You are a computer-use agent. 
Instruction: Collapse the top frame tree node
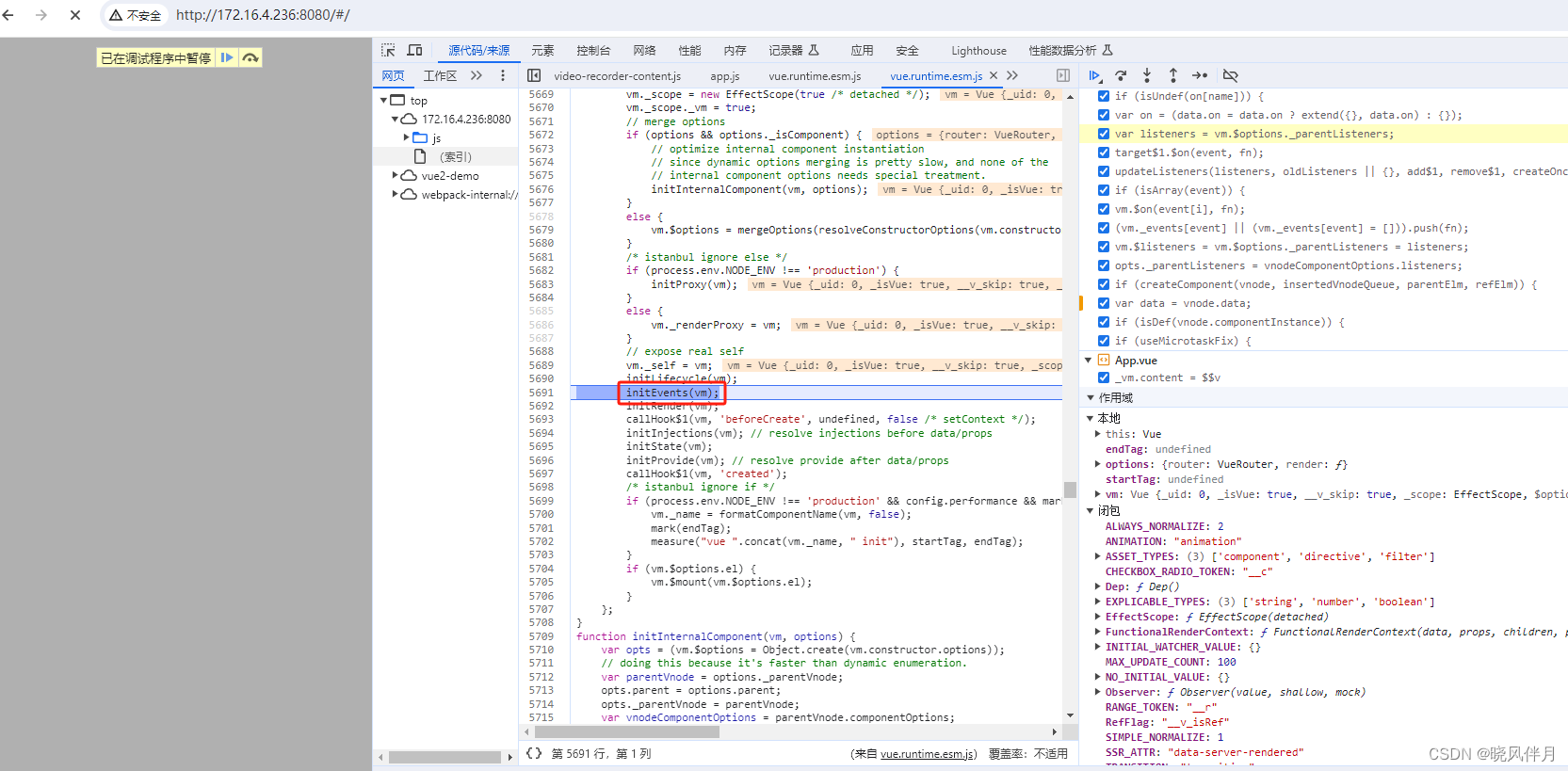383,101
